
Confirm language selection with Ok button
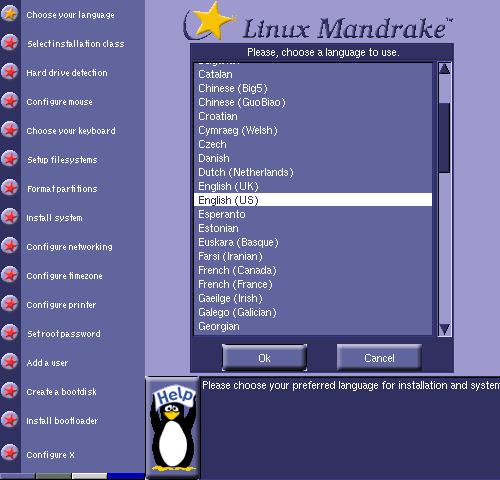(264, 358)
